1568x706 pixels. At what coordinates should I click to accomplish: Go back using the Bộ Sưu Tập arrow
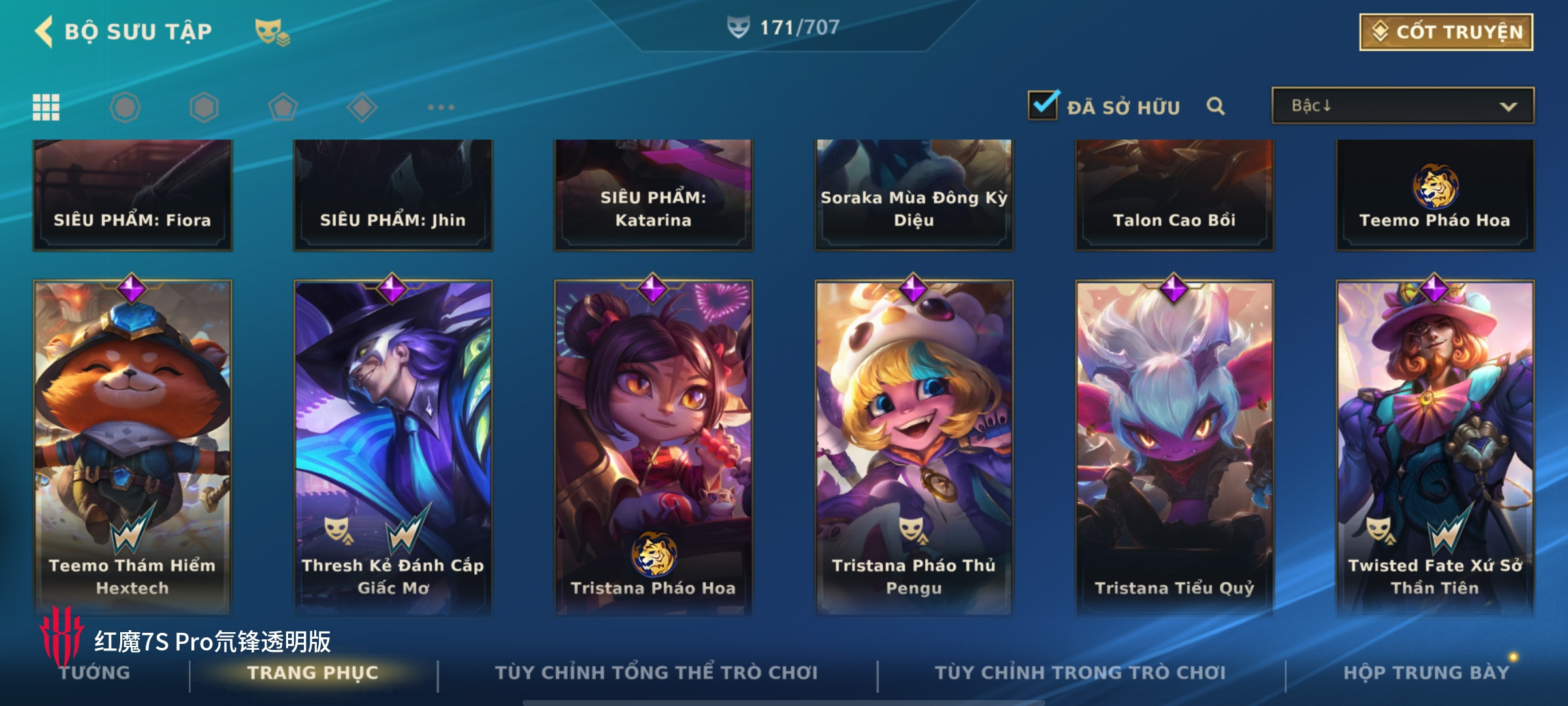point(44,31)
